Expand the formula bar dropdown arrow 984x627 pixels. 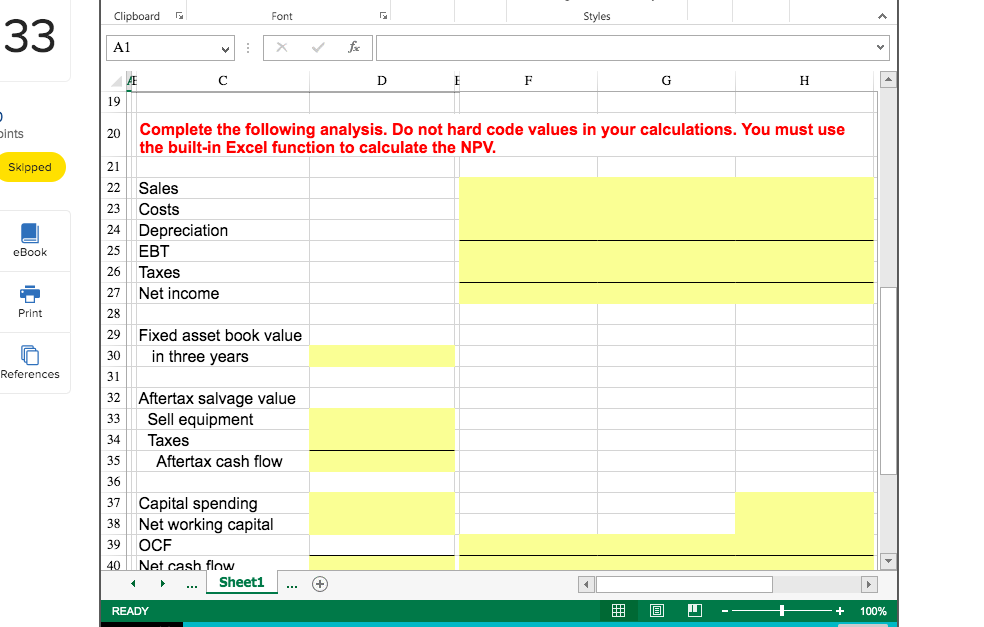[879, 47]
